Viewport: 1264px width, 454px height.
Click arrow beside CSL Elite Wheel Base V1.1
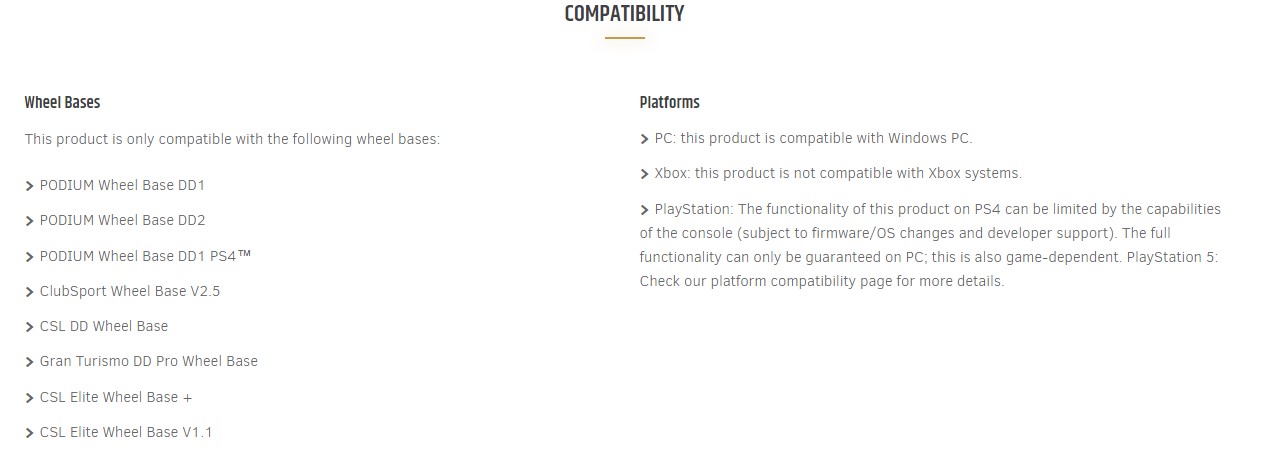pyautogui.click(x=30, y=433)
